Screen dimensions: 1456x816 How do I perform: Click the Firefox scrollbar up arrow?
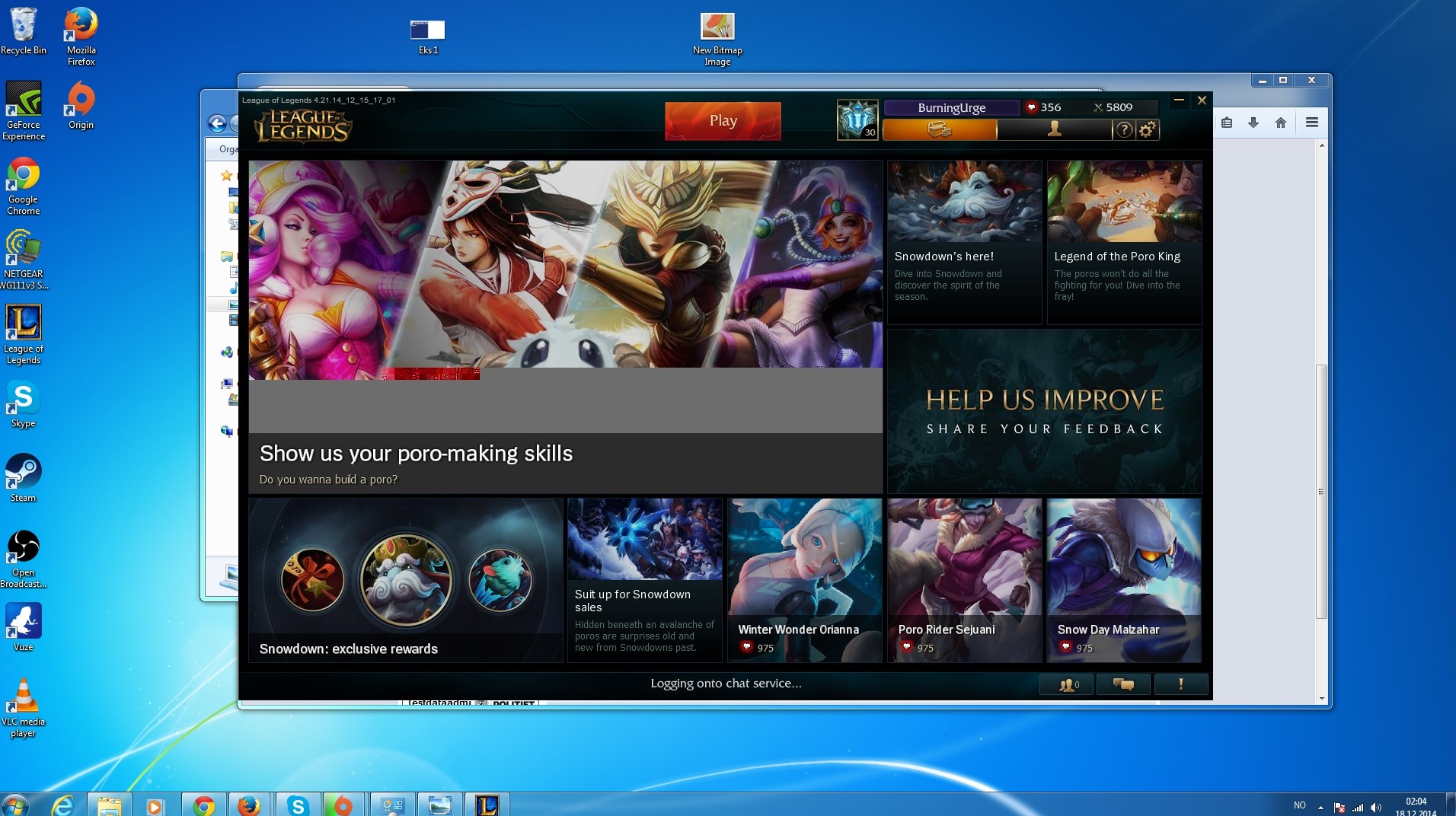tap(1321, 145)
